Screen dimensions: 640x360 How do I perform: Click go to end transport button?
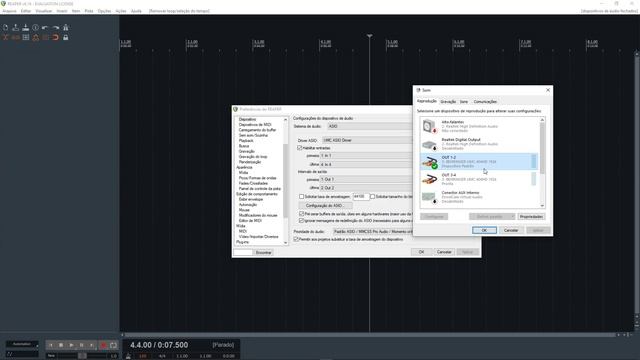click(x=91, y=345)
